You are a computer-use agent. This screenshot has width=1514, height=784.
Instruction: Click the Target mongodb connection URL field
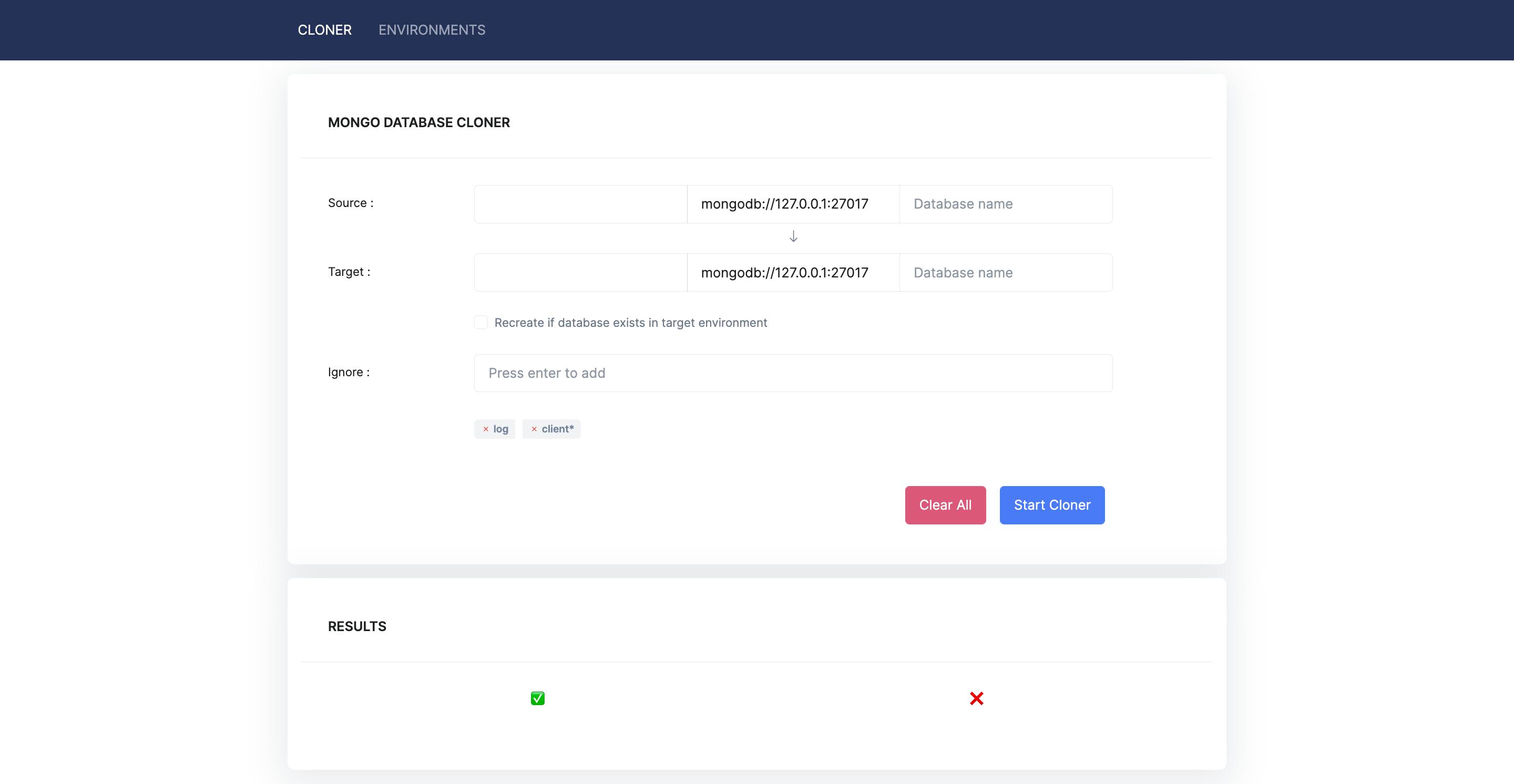click(793, 273)
